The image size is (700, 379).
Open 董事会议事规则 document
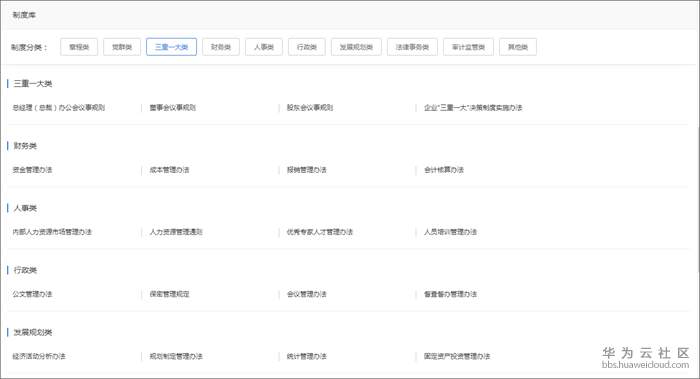point(173,108)
